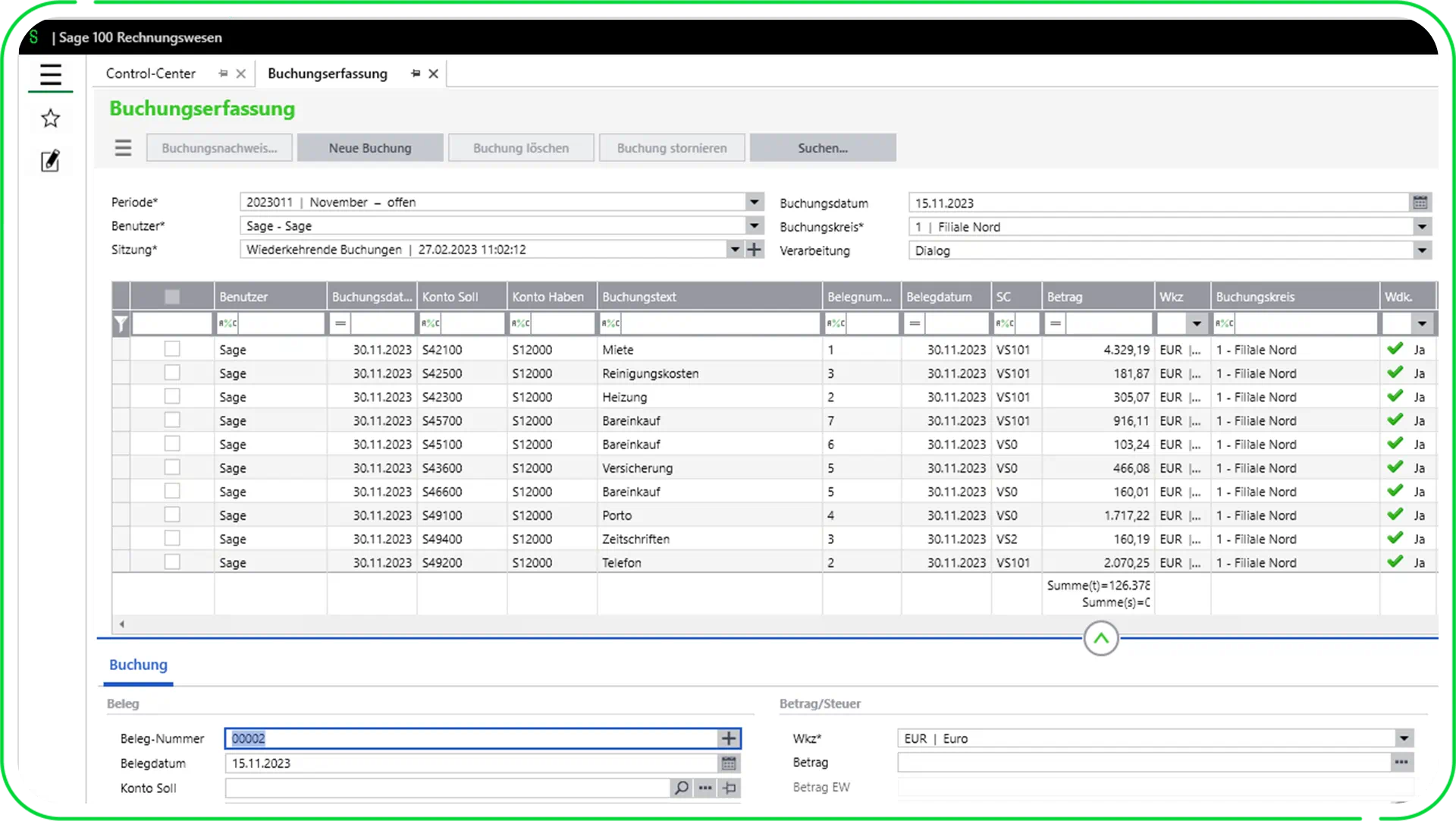Open the hamburger navigation menu in sidebar

51,75
